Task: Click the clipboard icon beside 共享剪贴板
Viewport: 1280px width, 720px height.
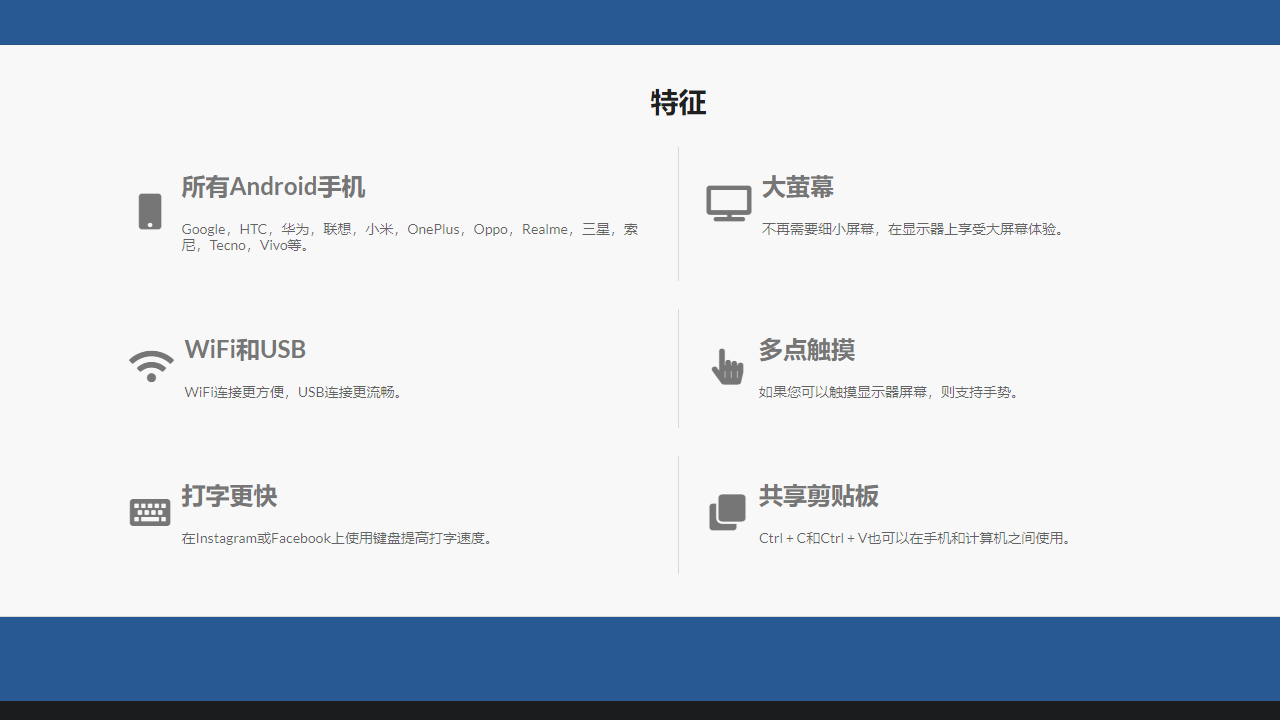Action: pyautogui.click(x=727, y=511)
